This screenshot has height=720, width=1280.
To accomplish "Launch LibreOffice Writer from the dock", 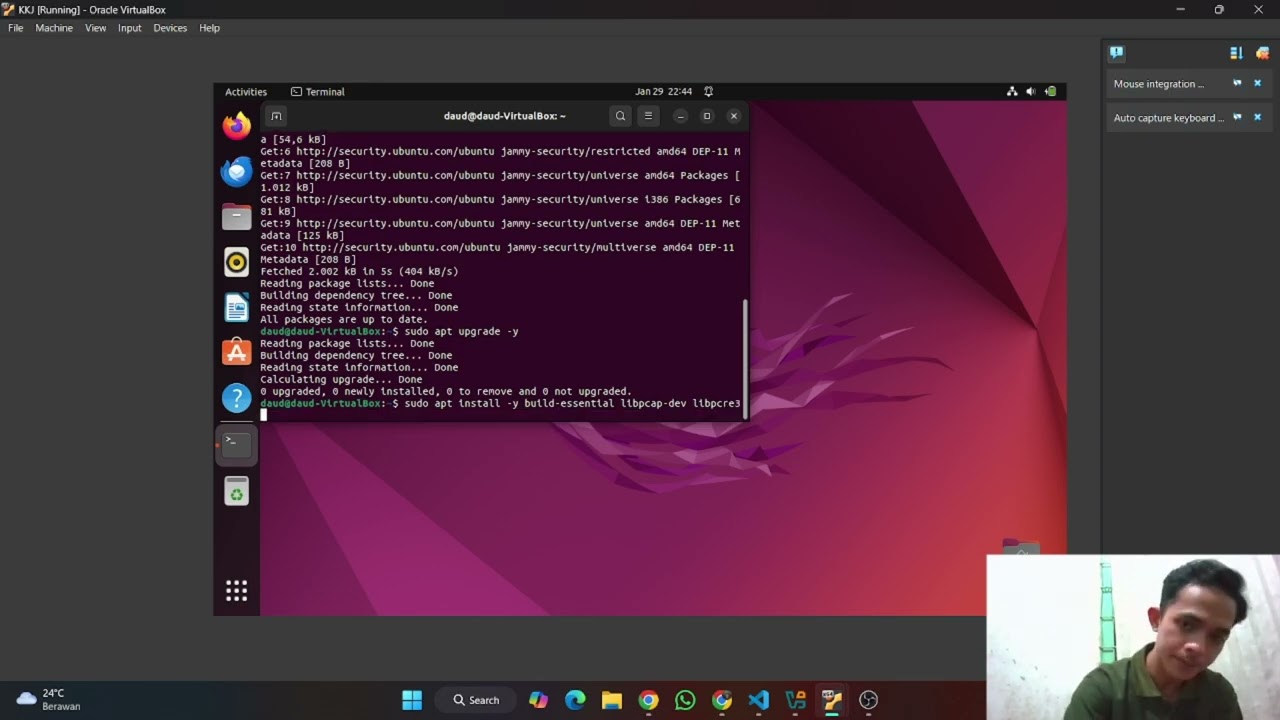I will point(236,307).
